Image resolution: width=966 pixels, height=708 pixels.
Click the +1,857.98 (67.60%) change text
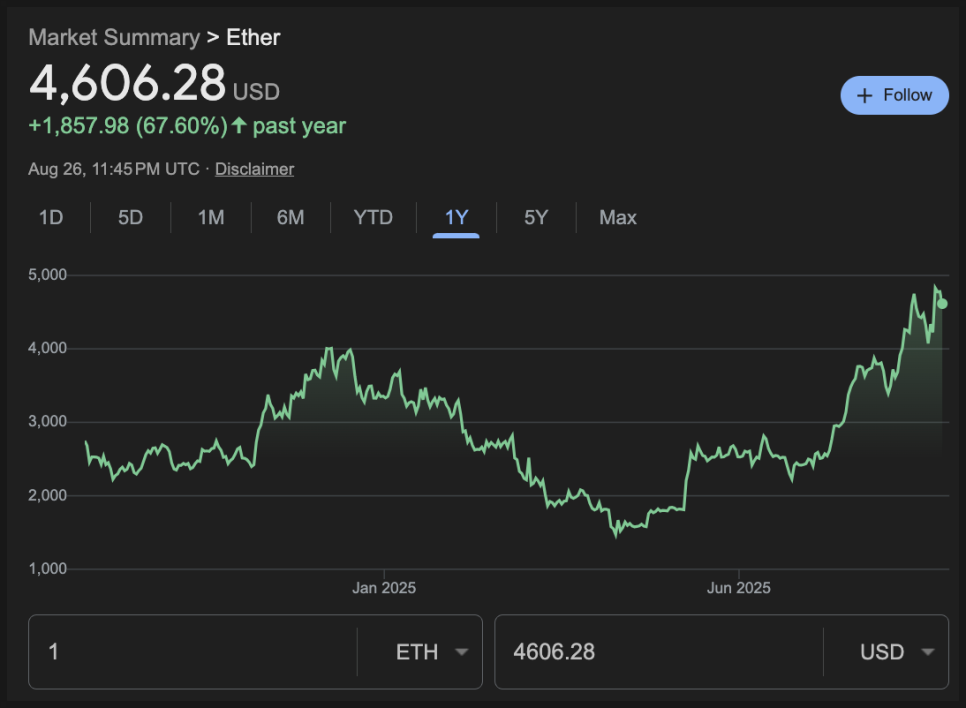(128, 126)
